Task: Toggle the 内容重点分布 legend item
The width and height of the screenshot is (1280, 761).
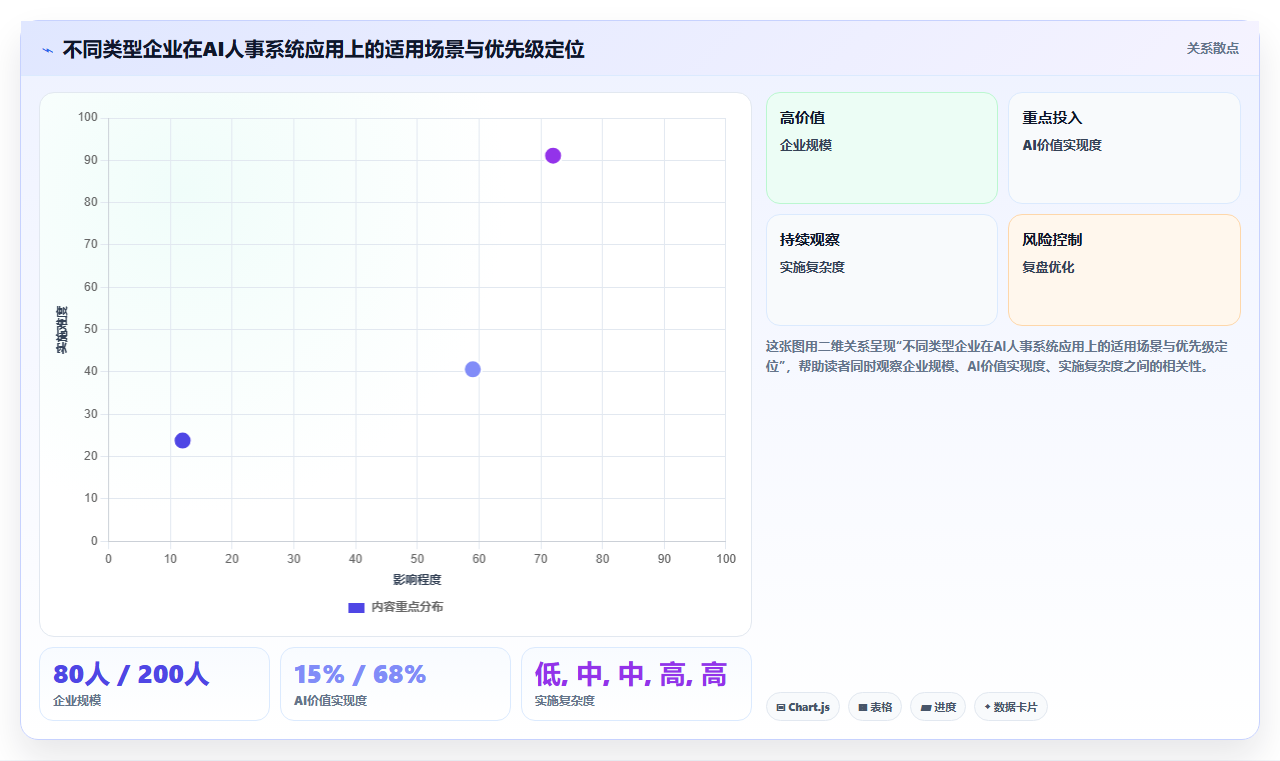Action: [x=396, y=607]
